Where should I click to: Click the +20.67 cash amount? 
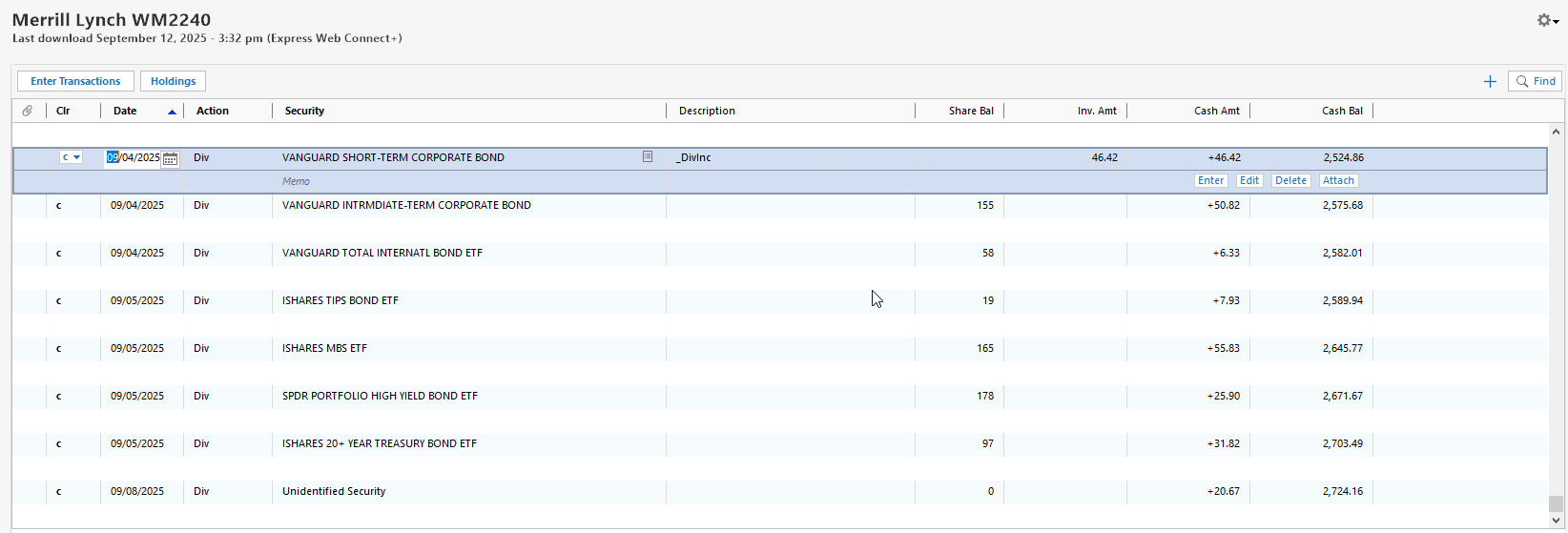(x=1223, y=491)
